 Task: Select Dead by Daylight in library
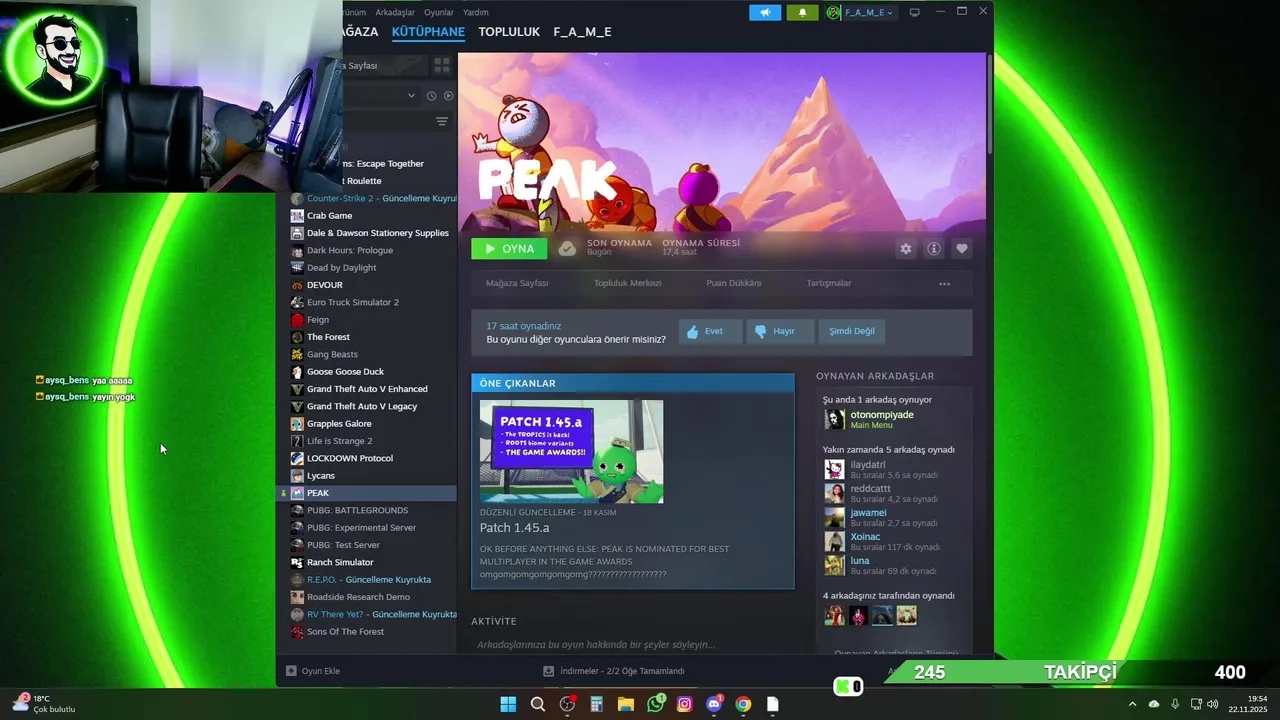click(x=366, y=267)
